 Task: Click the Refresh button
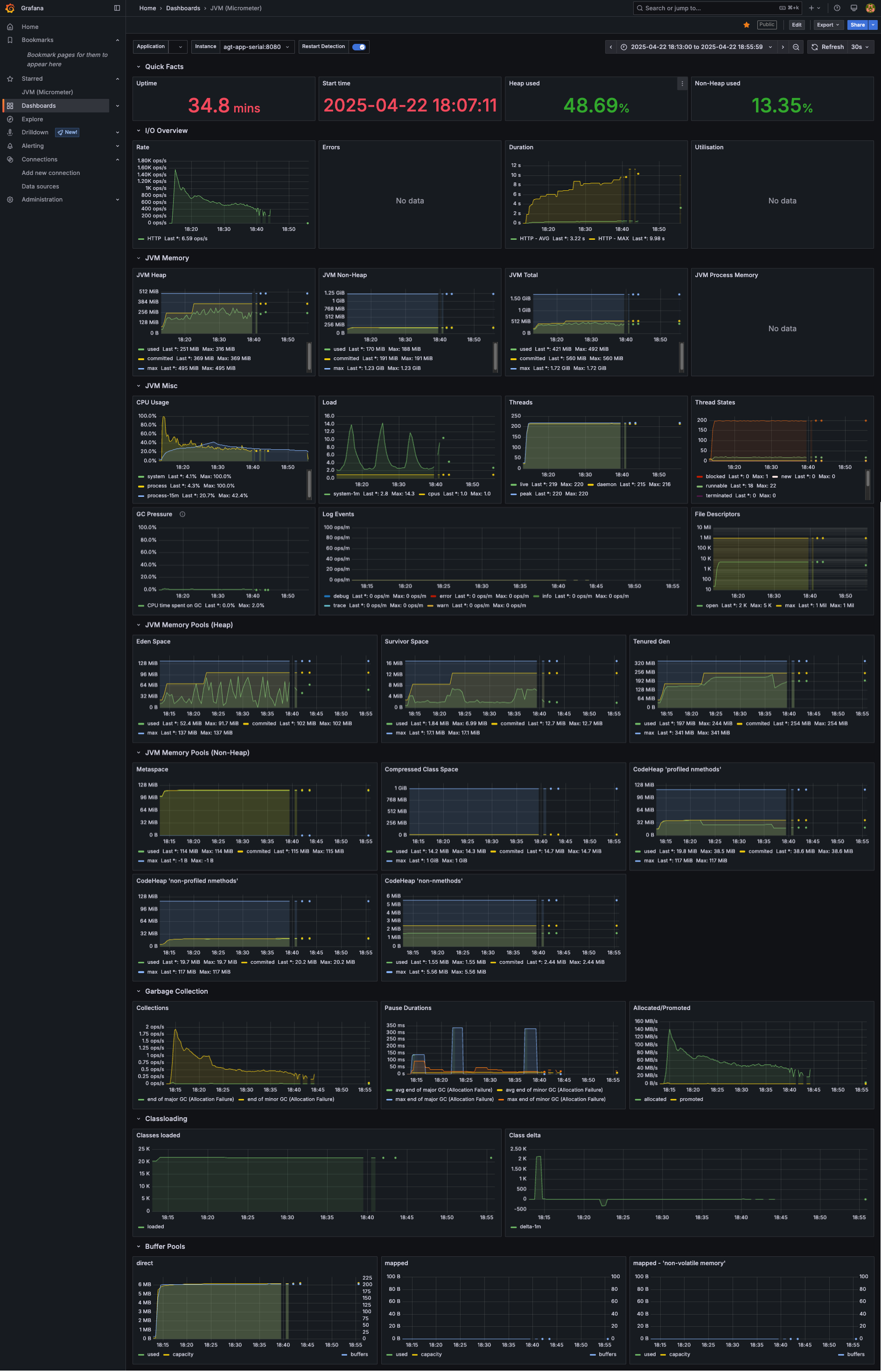coord(827,47)
